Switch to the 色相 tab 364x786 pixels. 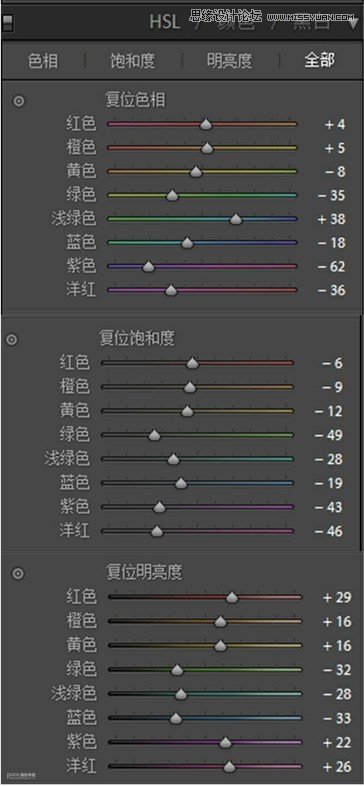(43, 61)
